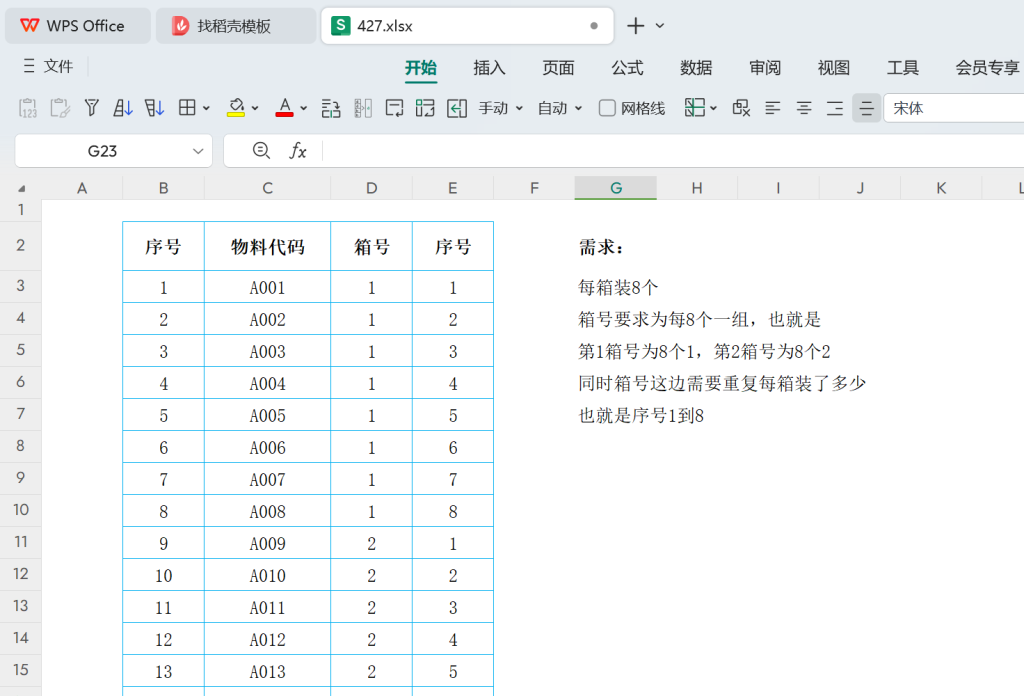Apply borders with the grid borders icon
This screenshot has width=1024, height=696.
click(x=187, y=108)
